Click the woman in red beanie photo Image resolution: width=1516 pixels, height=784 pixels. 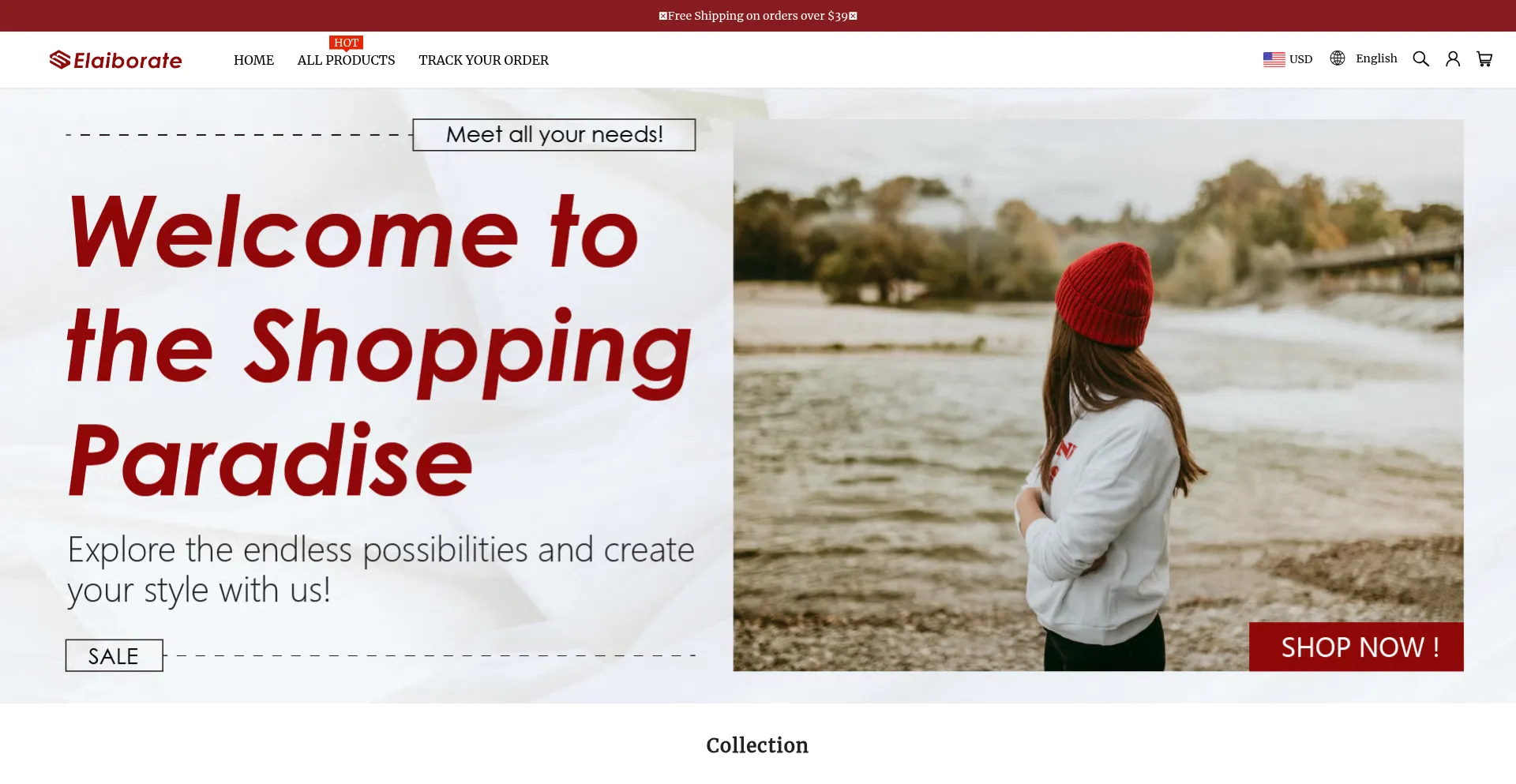click(x=1098, y=395)
